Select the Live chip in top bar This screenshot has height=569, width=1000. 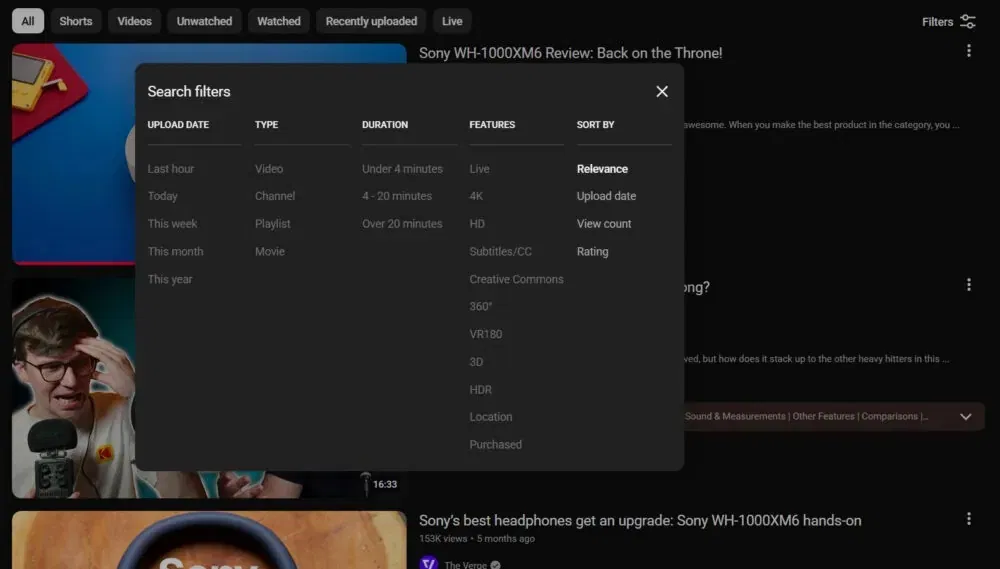pos(452,21)
